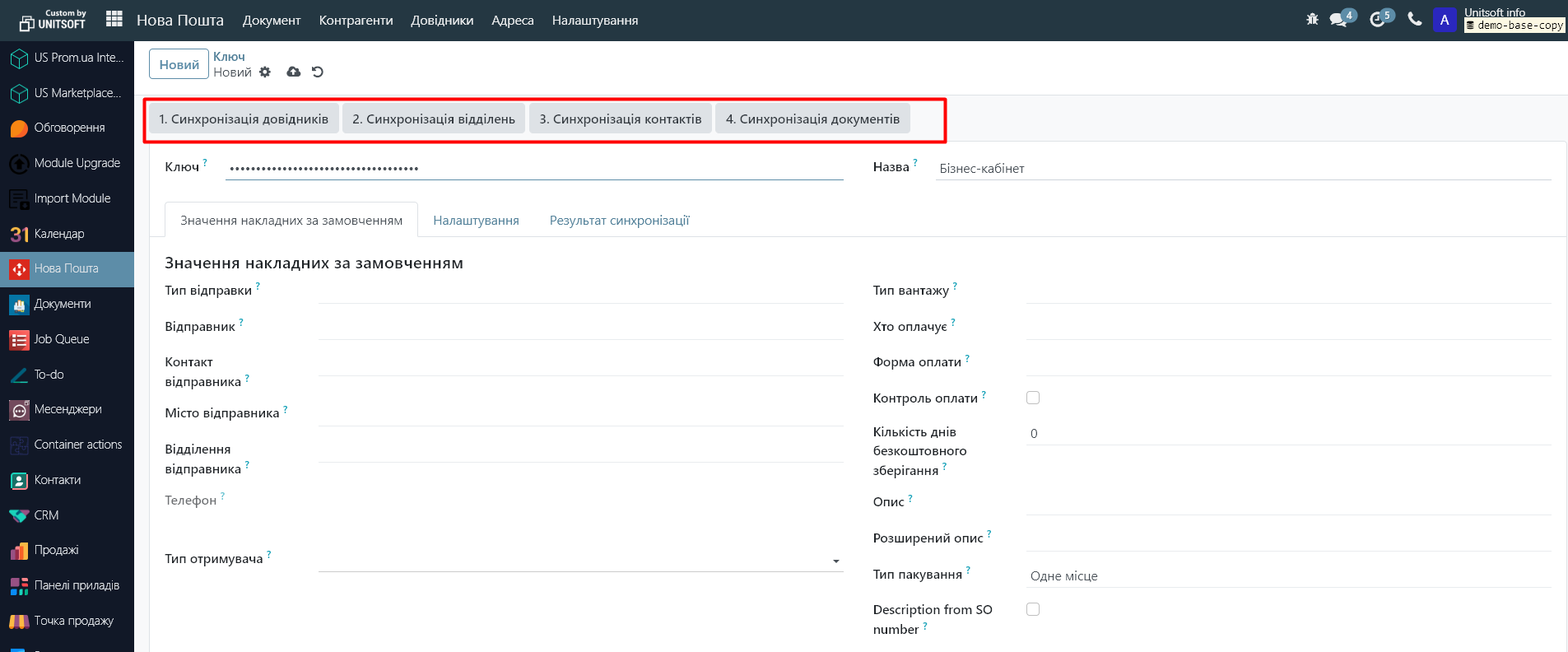Open the Тип відправки selection field

pos(580,291)
